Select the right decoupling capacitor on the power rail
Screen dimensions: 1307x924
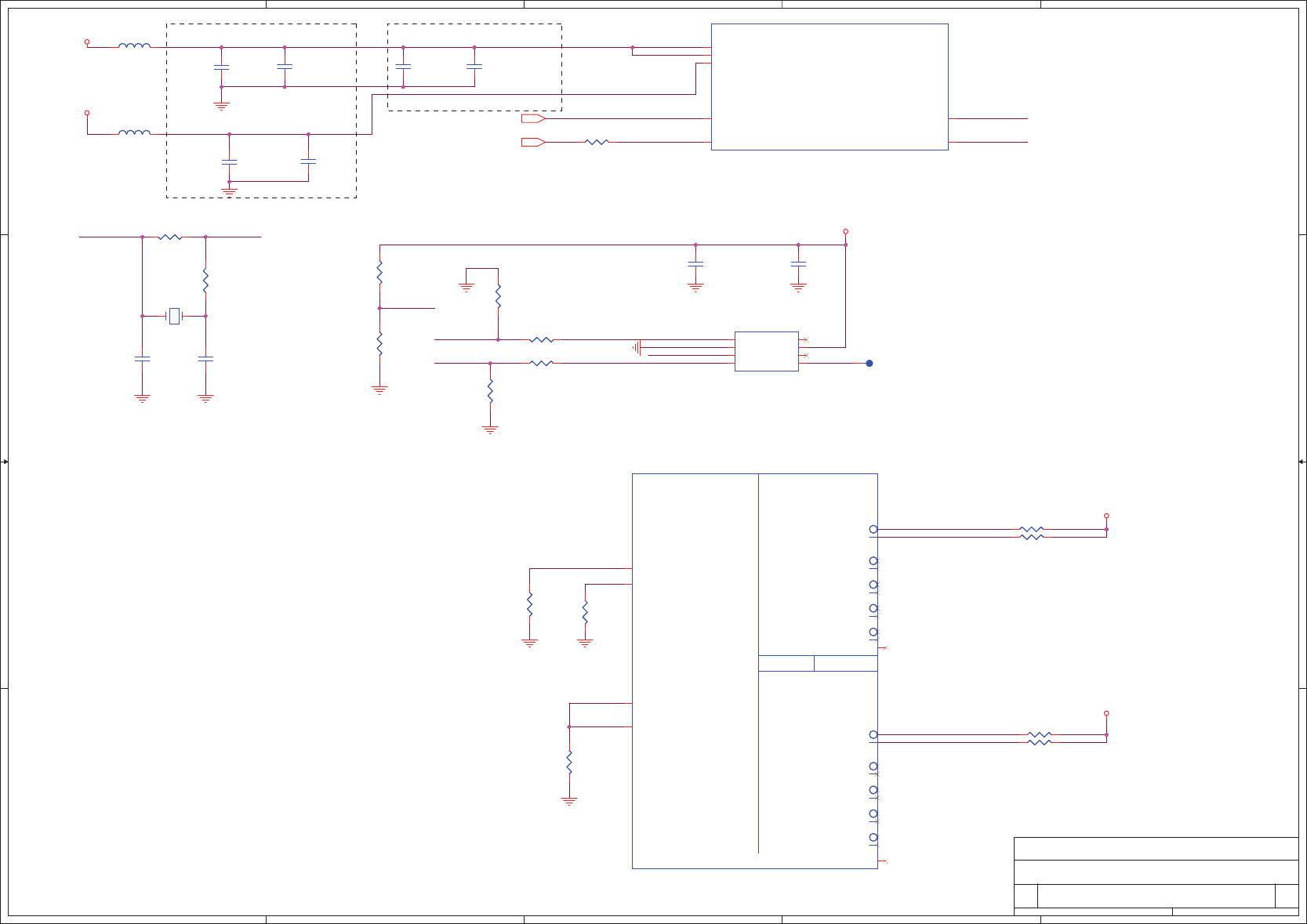tap(798, 264)
